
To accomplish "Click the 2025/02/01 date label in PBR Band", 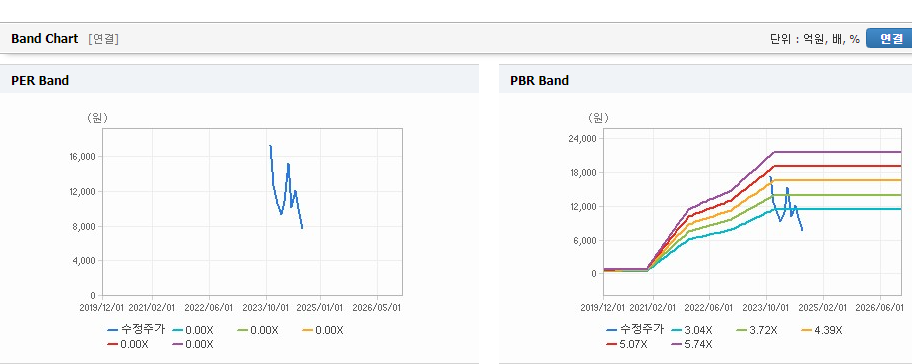I will [x=822, y=307].
